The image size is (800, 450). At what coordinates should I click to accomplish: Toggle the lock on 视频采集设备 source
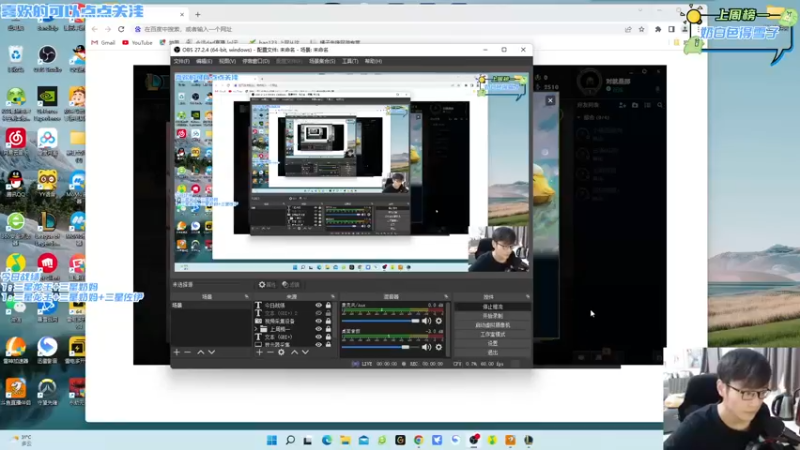coord(328,321)
